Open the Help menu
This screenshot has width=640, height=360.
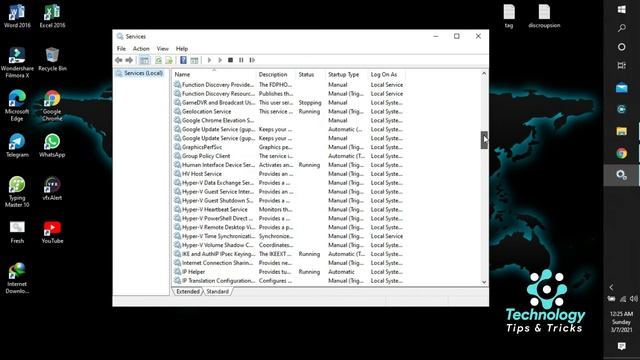pyautogui.click(x=182, y=49)
